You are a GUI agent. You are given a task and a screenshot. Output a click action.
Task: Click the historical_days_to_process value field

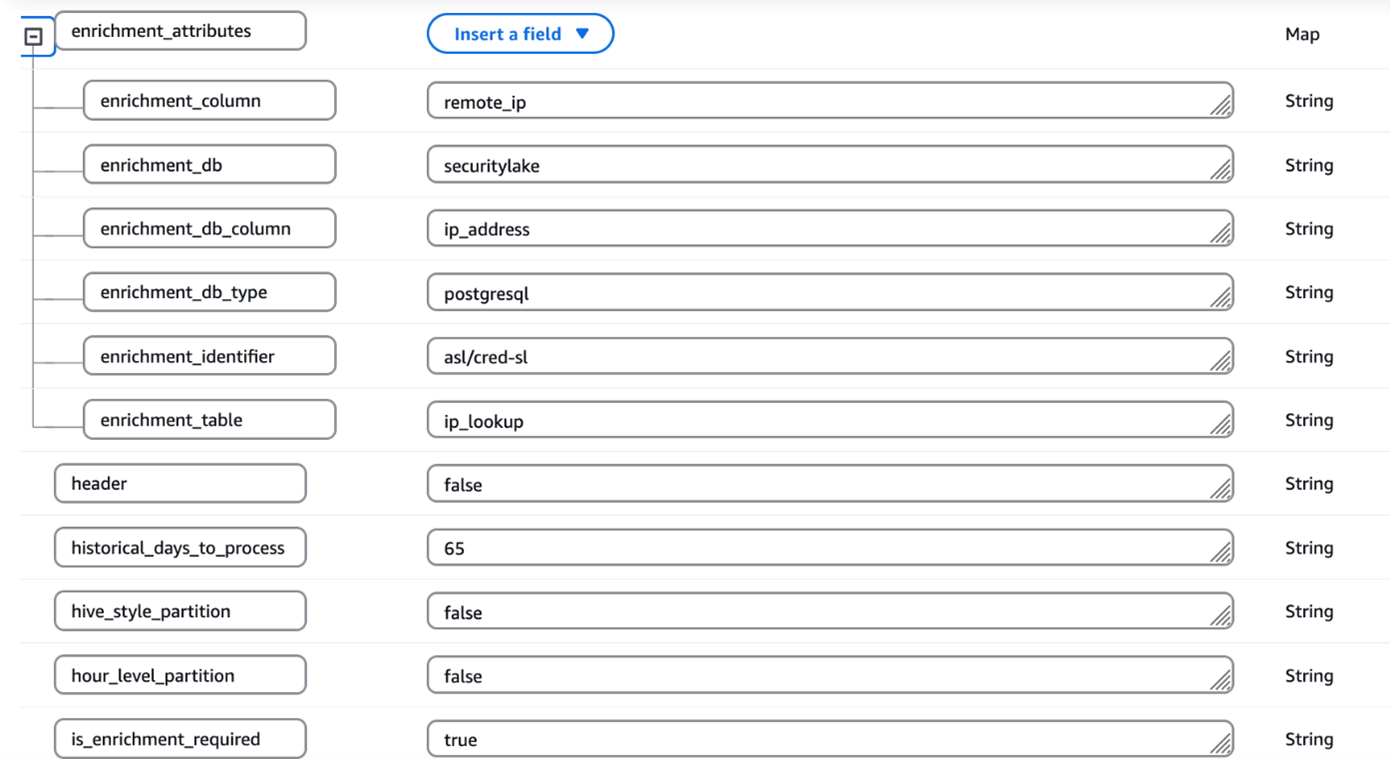tap(820, 548)
